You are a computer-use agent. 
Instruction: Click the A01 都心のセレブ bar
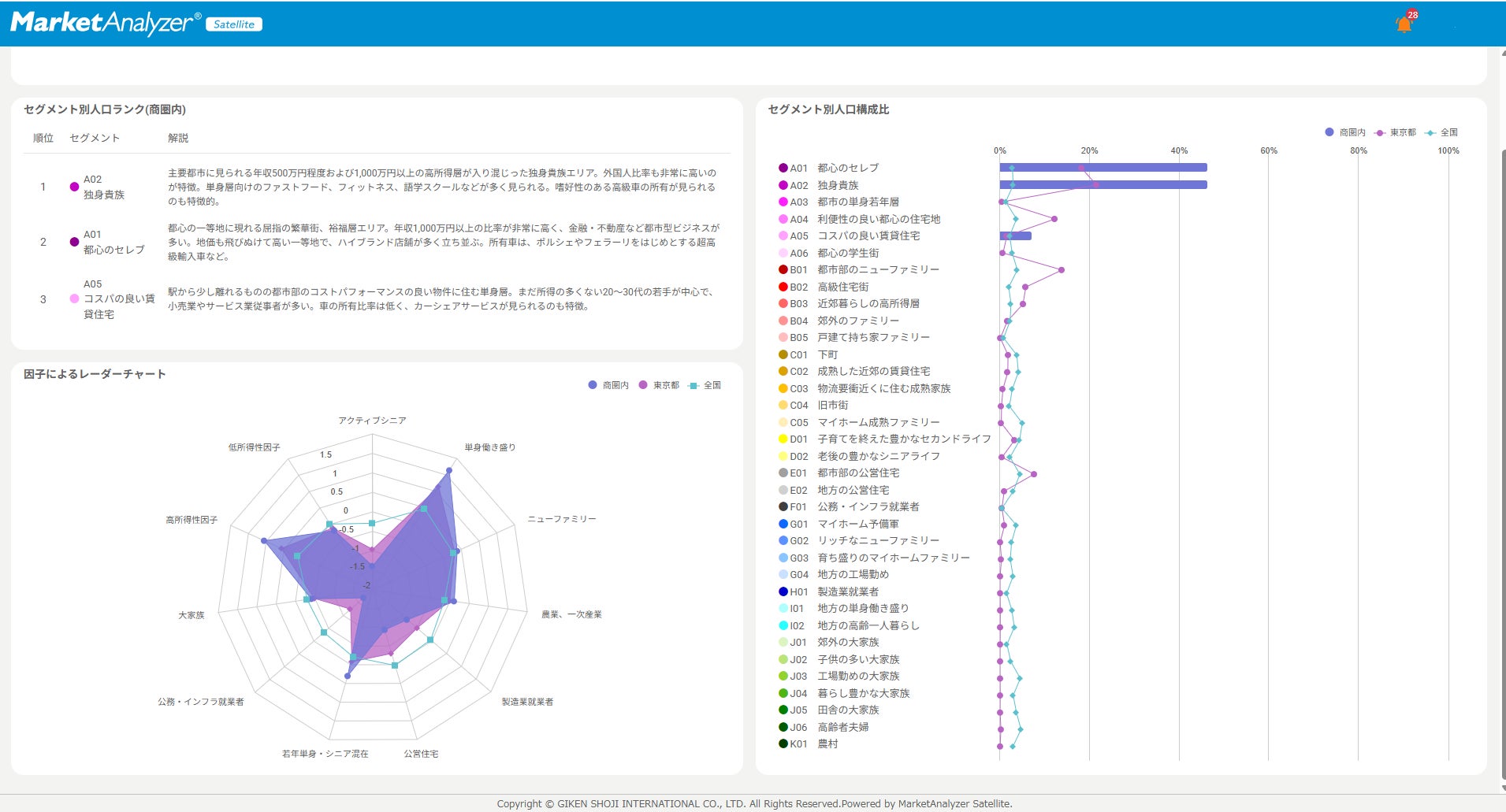tap(1103, 168)
